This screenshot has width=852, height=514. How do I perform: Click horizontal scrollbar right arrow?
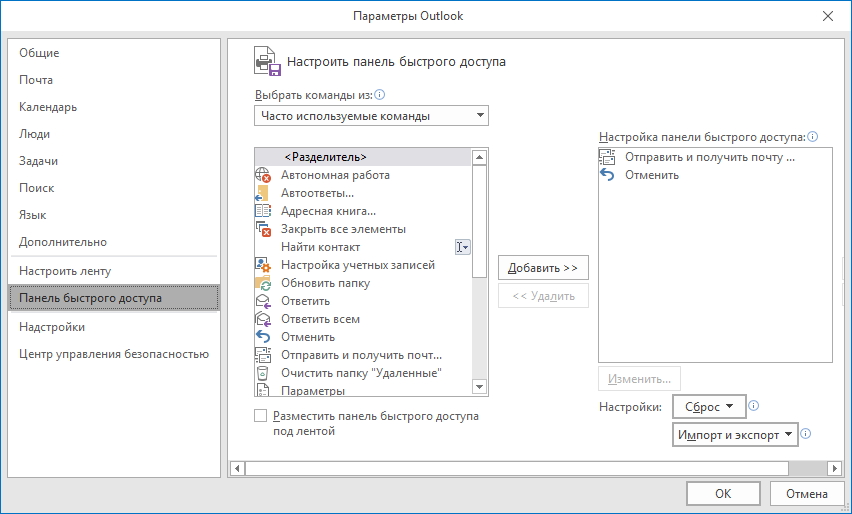click(x=835, y=468)
